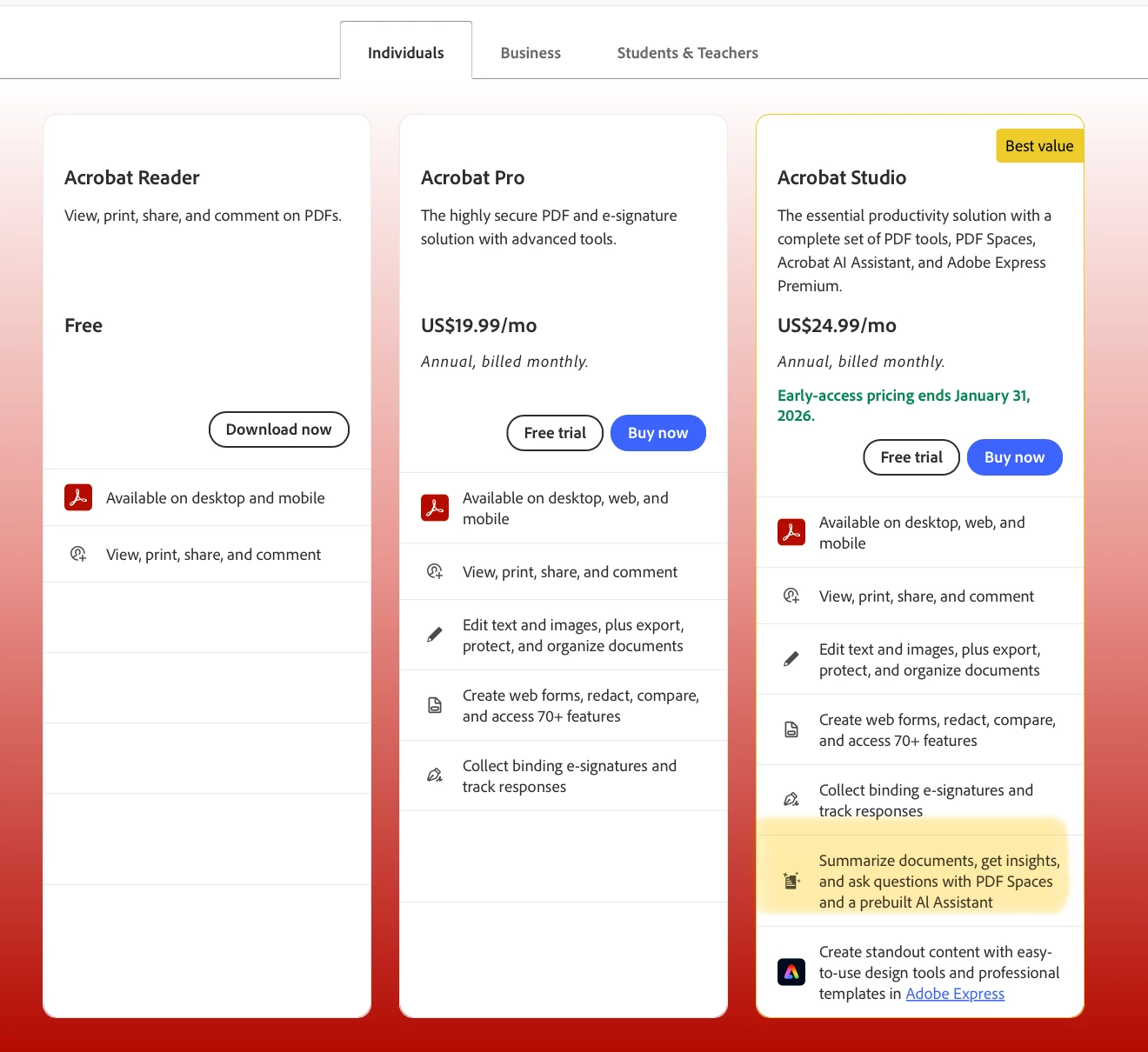Click Buy now for Acrobat Studio
The width and height of the screenshot is (1148, 1052).
click(1015, 457)
